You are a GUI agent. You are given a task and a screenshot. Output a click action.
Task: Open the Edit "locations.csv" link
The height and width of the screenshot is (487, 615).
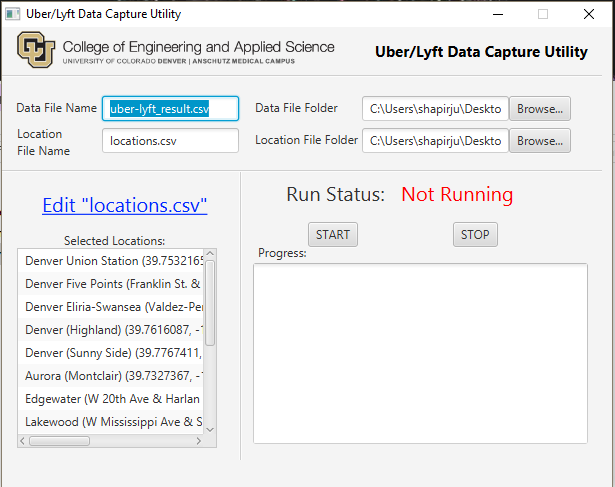point(125,205)
